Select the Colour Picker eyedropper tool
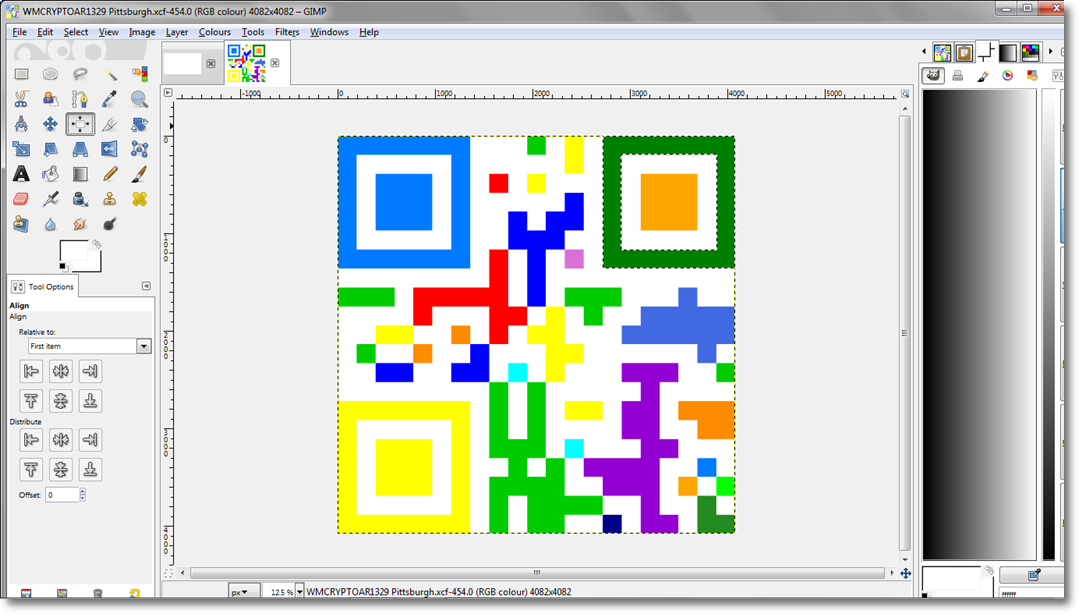Image resolution: width=1080 pixels, height=615 pixels. 110,99
